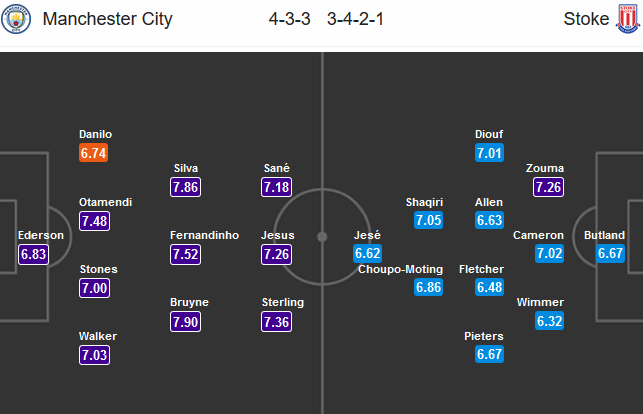Click the Shaqiri player name

point(424,202)
